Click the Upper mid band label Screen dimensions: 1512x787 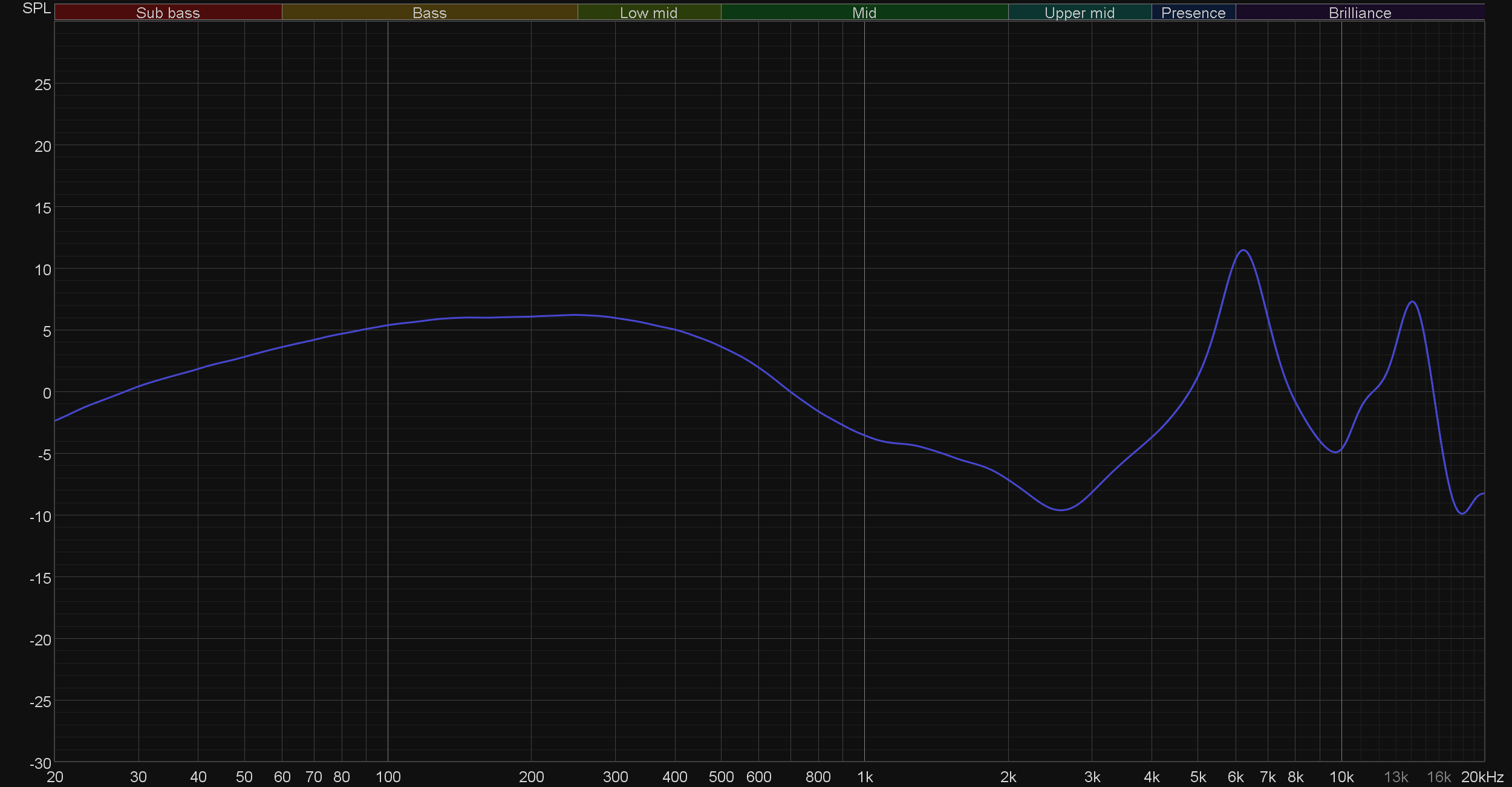tap(1079, 13)
